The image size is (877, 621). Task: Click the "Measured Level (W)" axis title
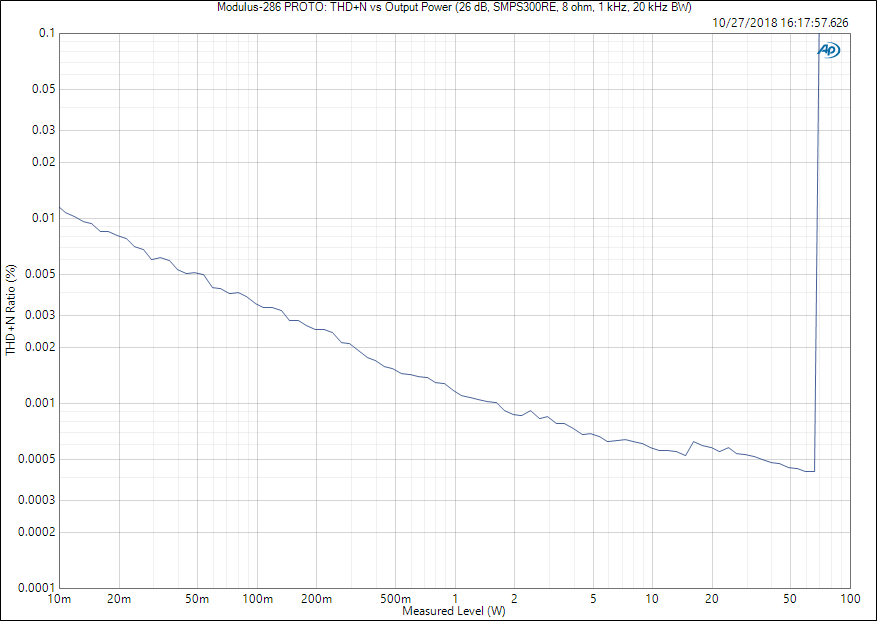454,611
